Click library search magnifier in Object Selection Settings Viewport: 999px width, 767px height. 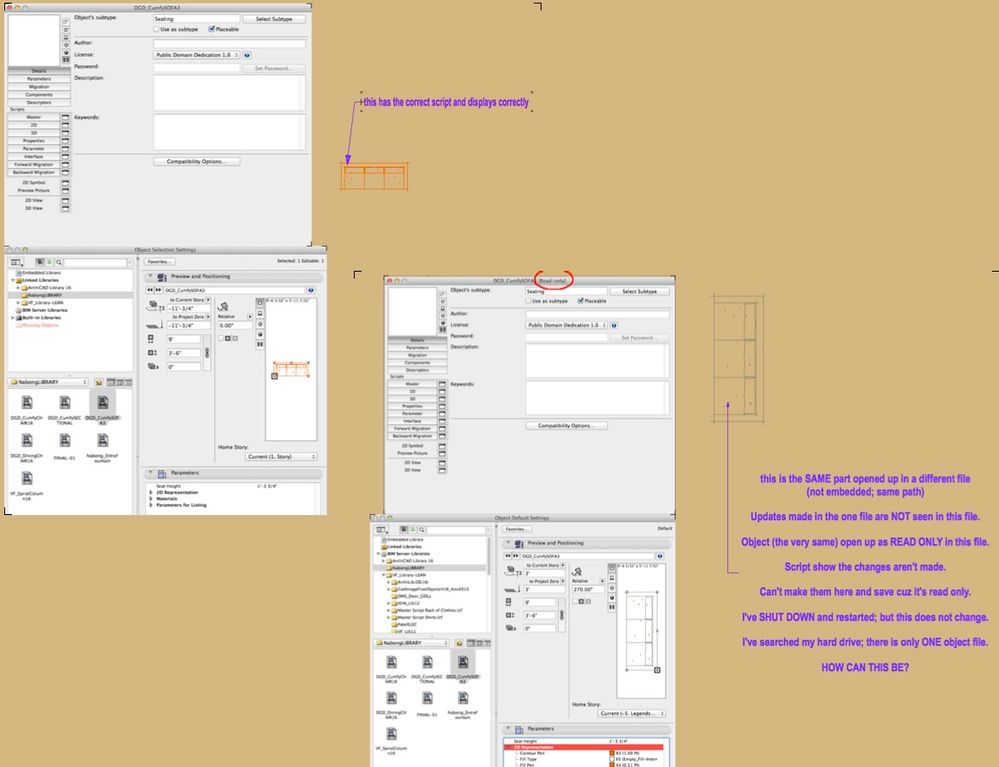(x=59, y=262)
